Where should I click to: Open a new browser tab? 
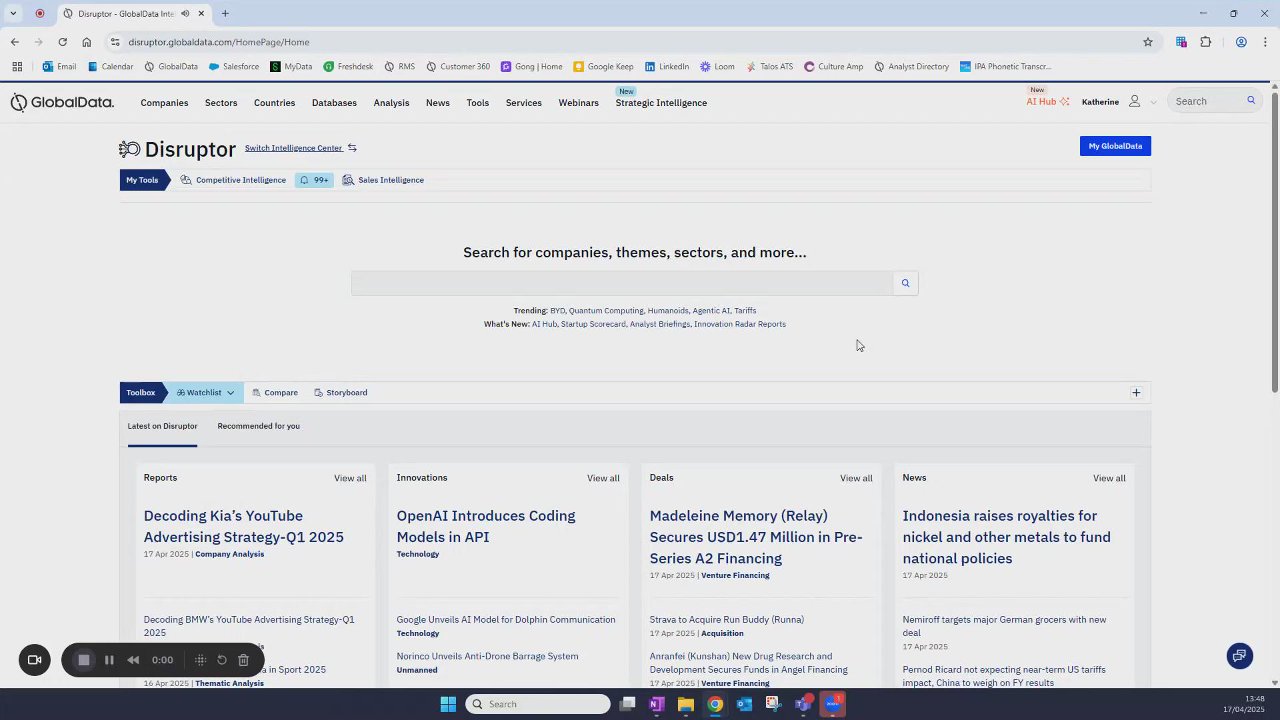coord(225,14)
